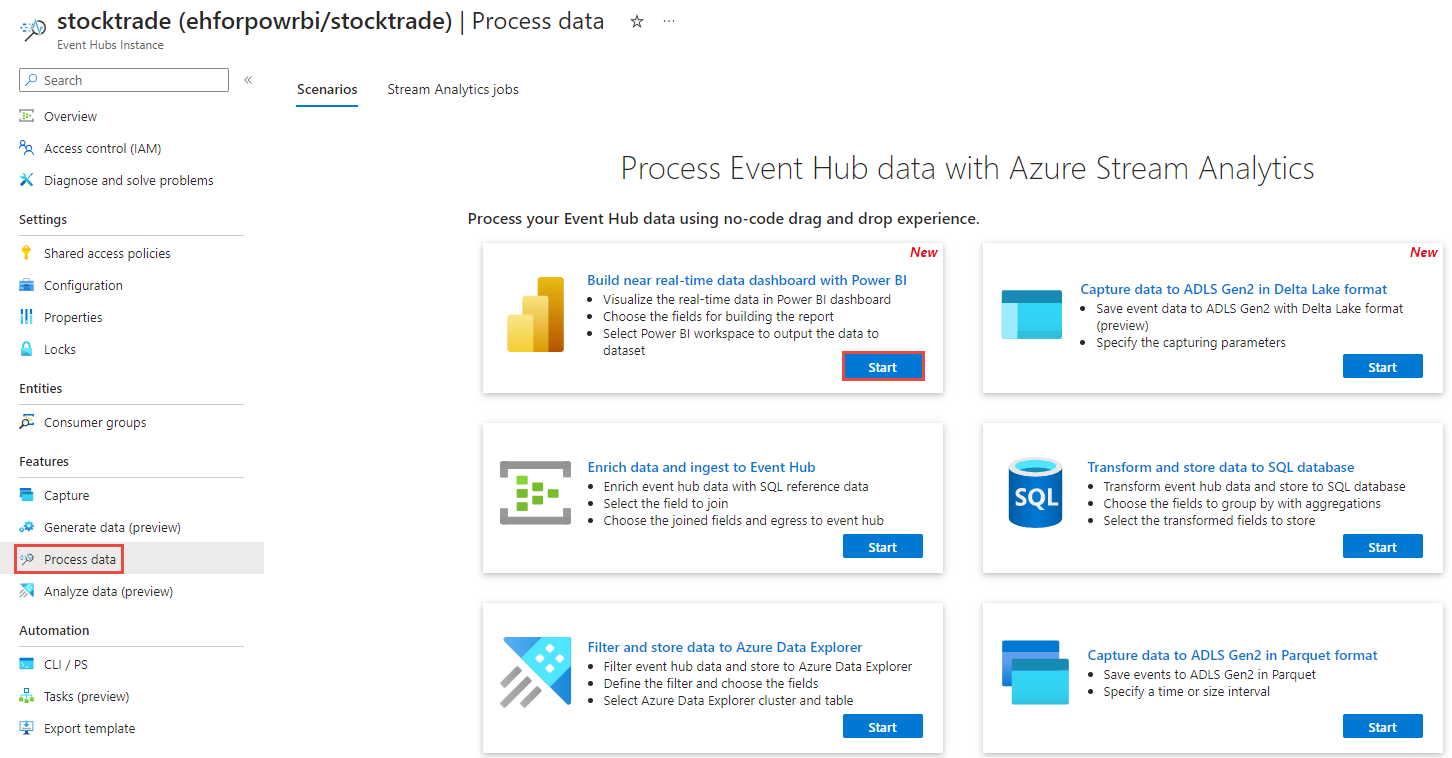
Task: Click the Locks padlock icon
Action: (27, 349)
